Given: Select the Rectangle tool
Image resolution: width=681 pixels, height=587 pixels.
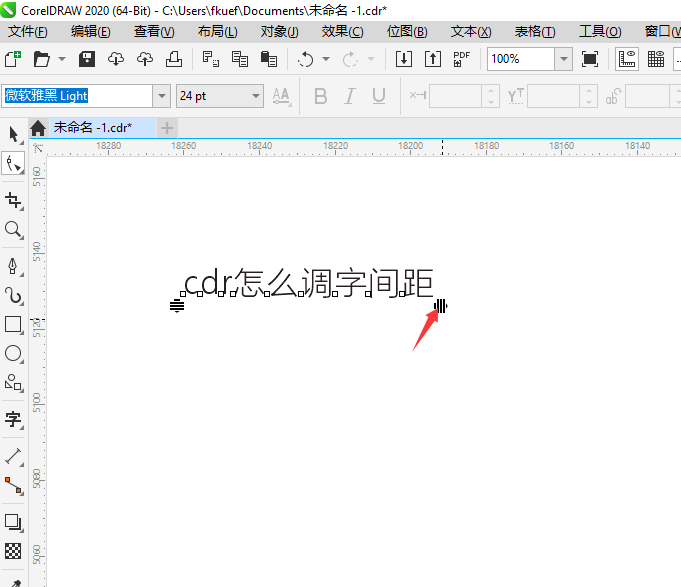Looking at the screenshot, I should click(13, 325).
